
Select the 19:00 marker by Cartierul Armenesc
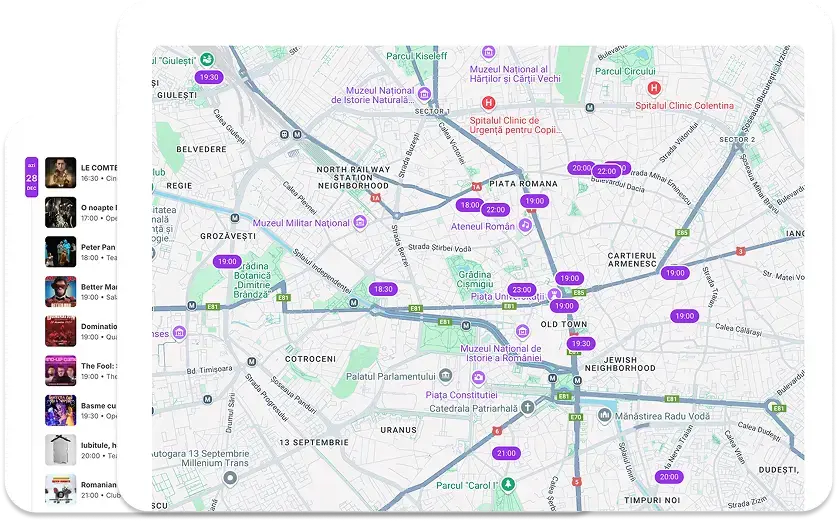(675, 273)
